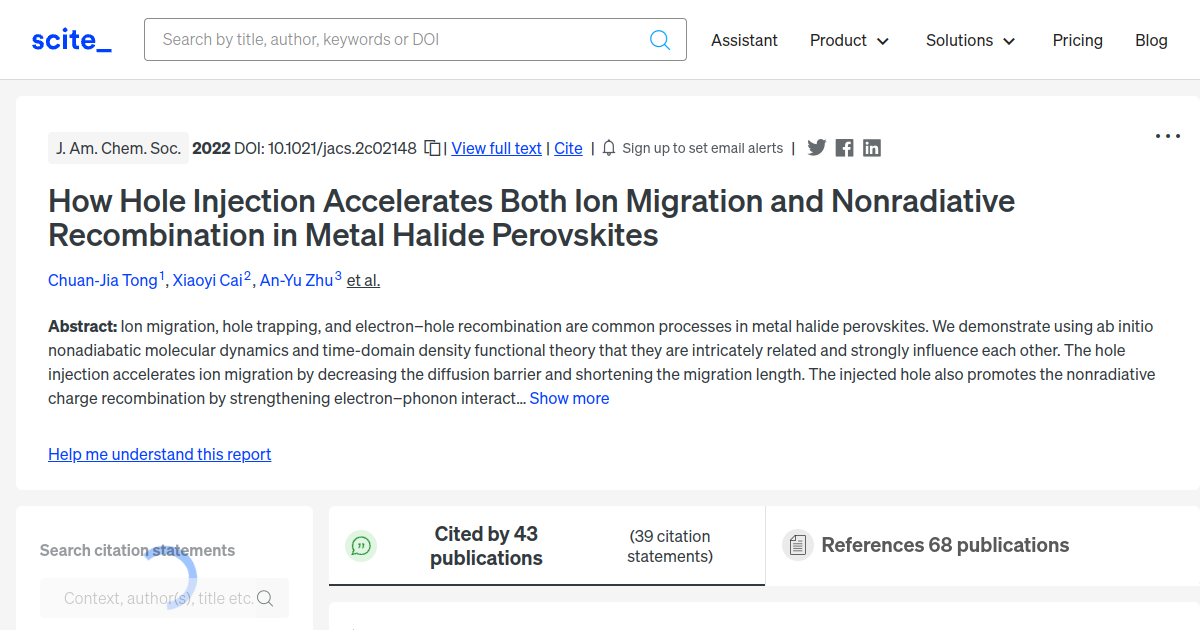The image size is (1200, 630).
Task: Open the more options ellipsis menu
Action: tap(1167, 136)
